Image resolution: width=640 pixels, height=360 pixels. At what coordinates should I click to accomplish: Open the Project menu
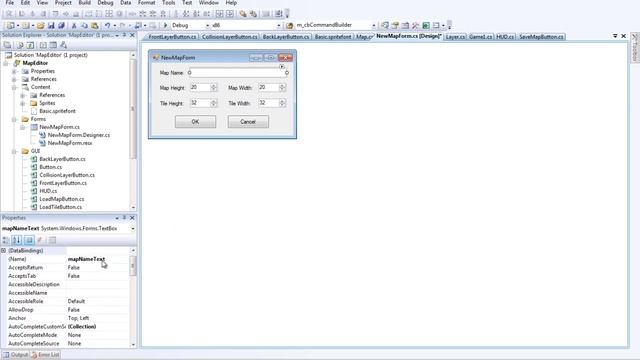pyautogui.click(x=63, y=3)
